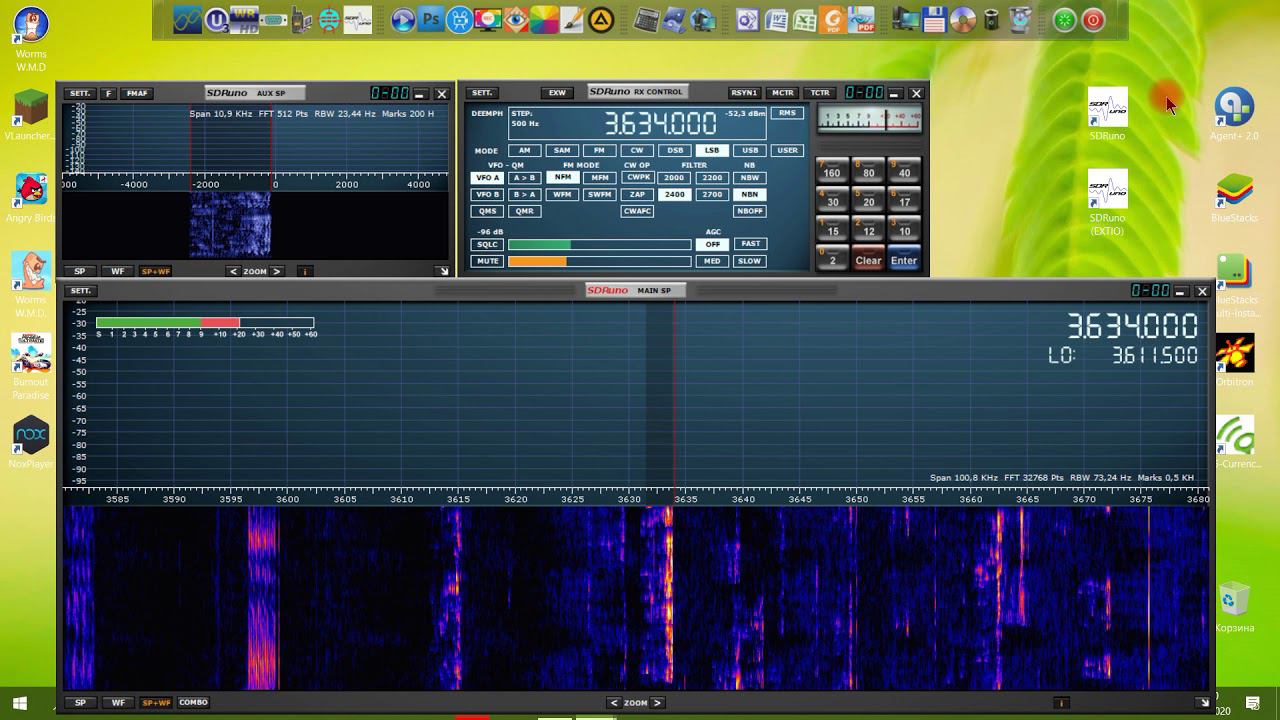Open SETT. in the RX Control panel
The height and width of the screenshot is (720, 1280).
coord(482,93)
